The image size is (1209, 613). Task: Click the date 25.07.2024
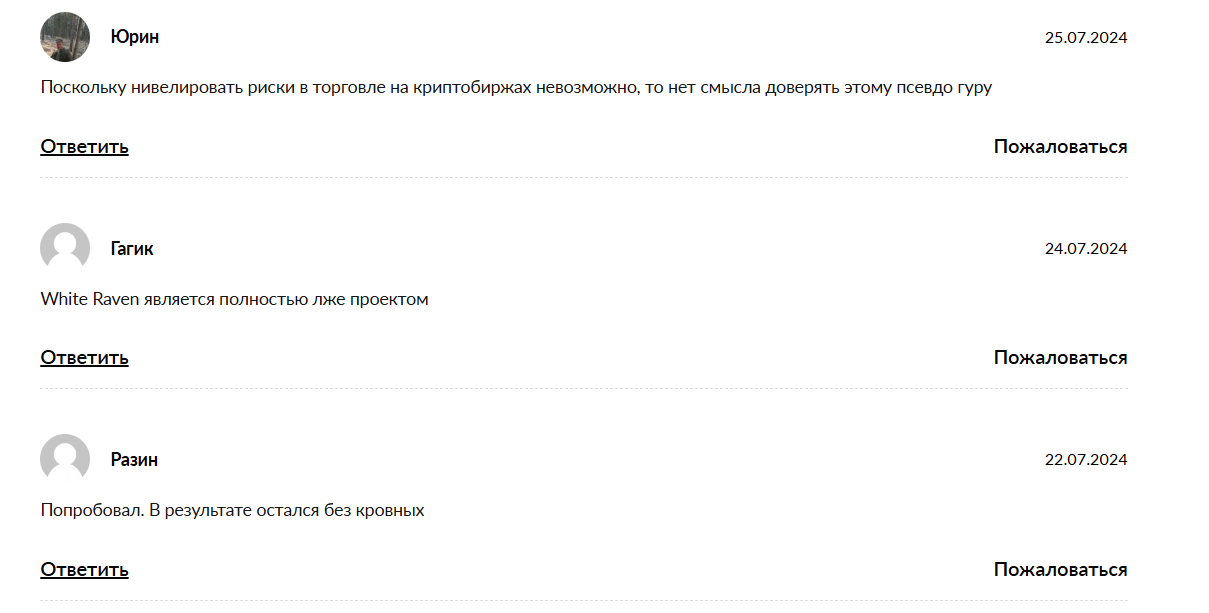(x=1086, y=38)
